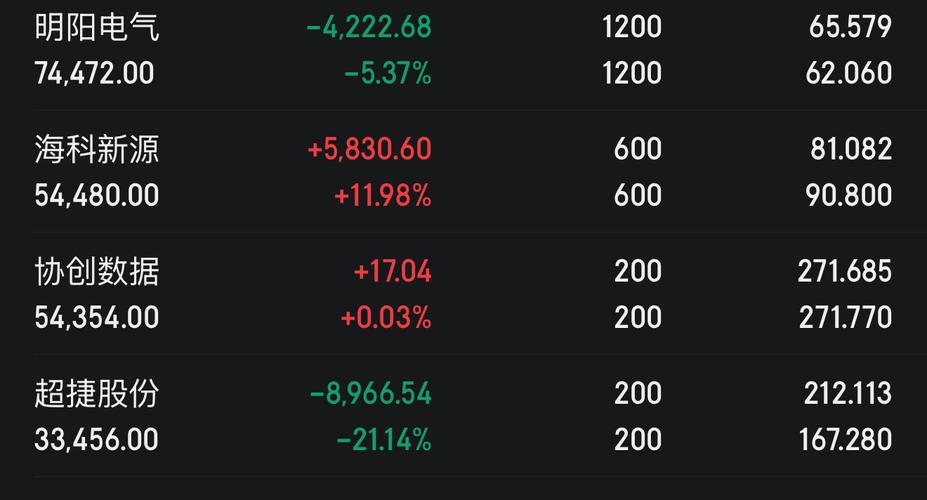
Task: Click the loss percentage -21.14%
Action: [384, 440]
